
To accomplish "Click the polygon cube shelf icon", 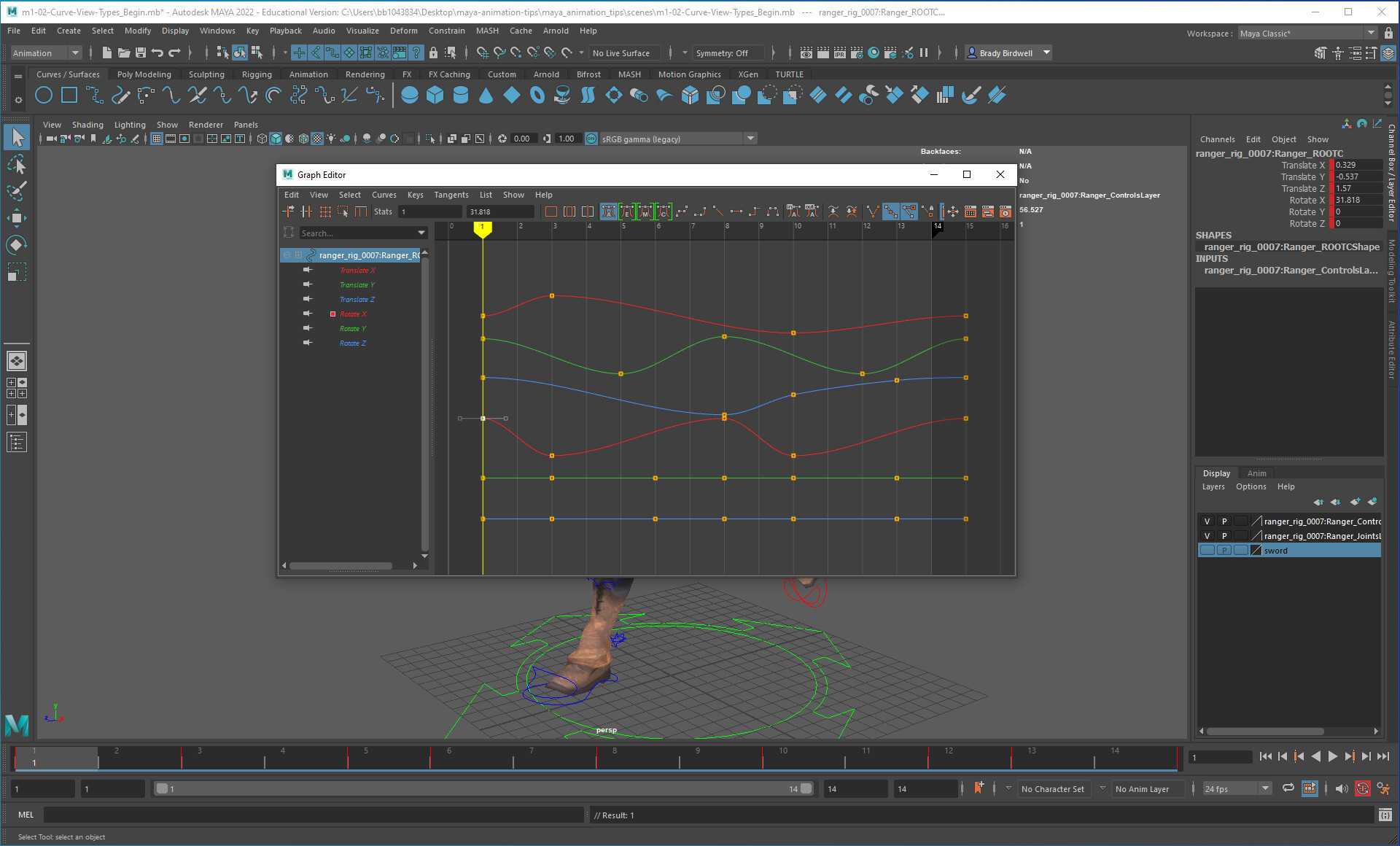I will [435, 96].
